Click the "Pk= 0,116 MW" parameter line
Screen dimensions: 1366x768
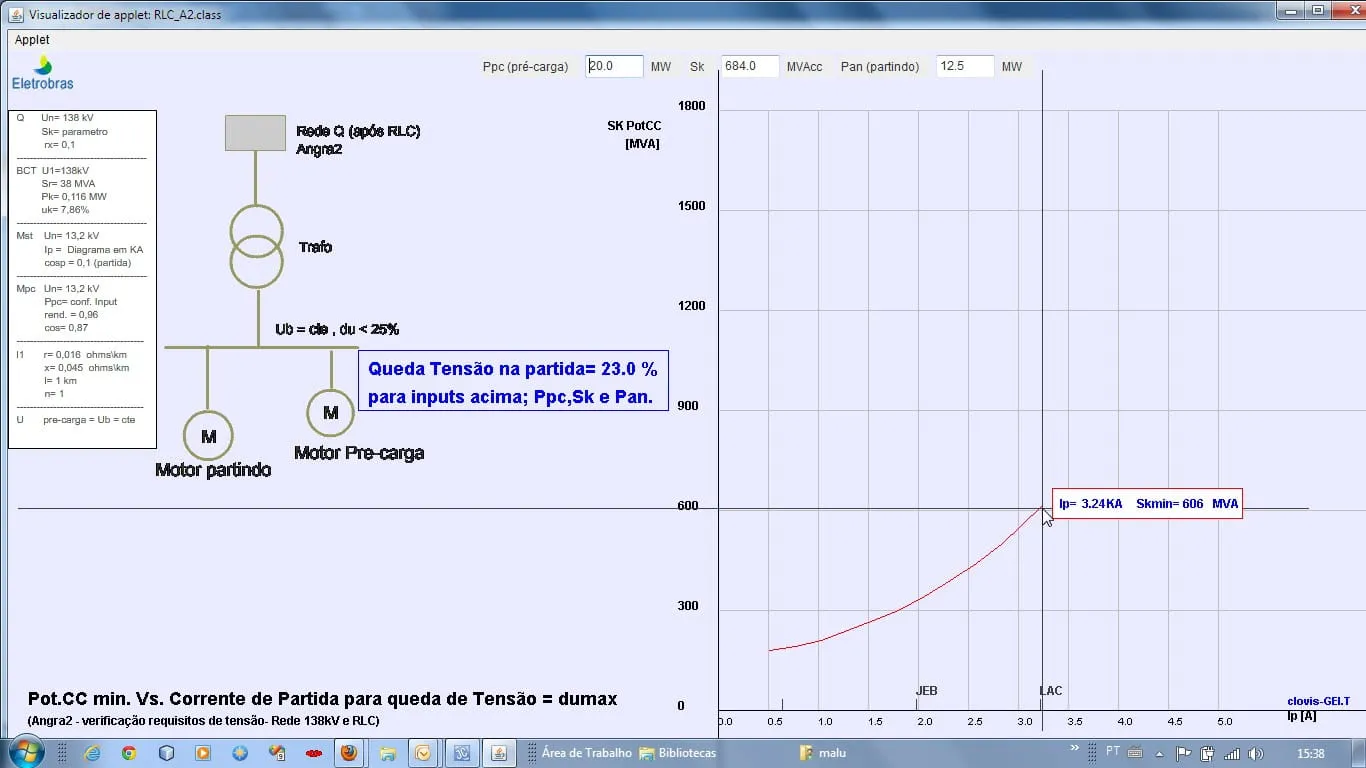pyautogui.click(x=74, y=197)
